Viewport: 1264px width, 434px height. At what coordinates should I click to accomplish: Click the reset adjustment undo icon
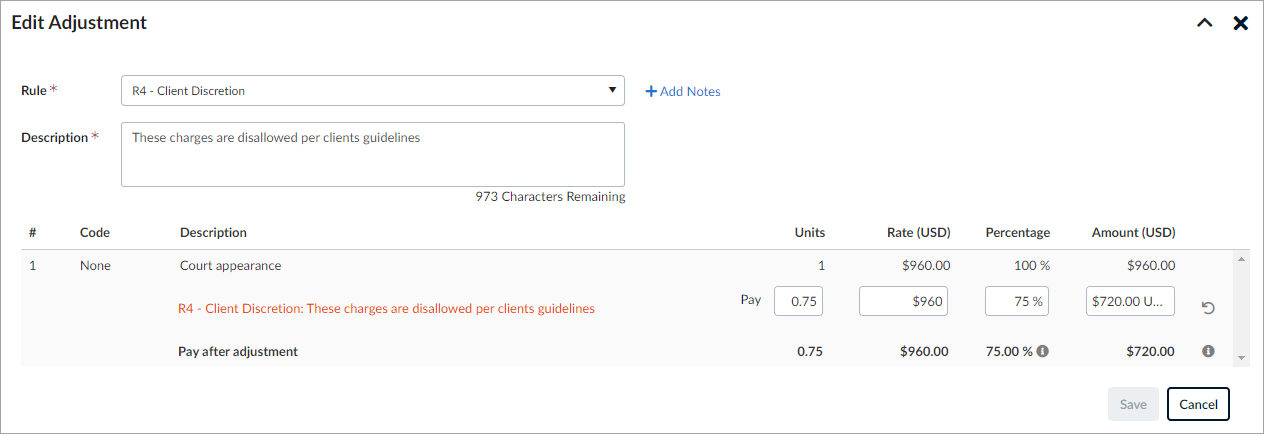click(1208, 308)
